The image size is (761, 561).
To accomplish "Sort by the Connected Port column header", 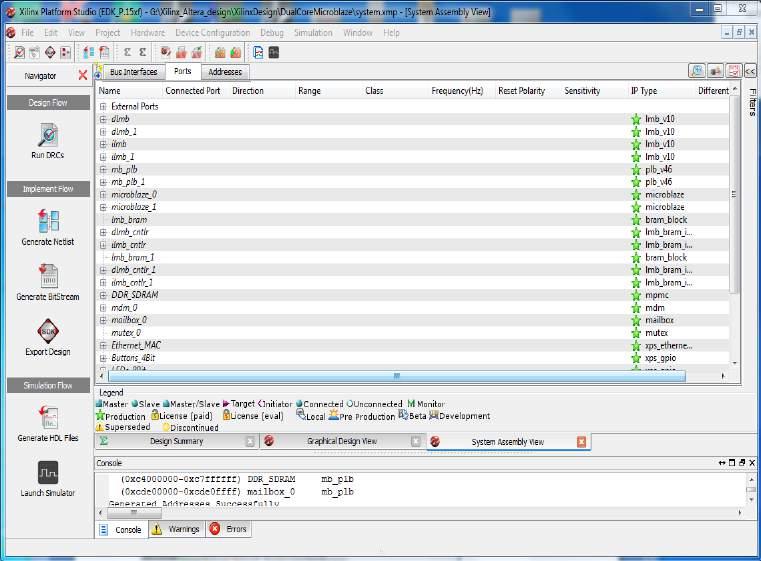I will click(x=193, y=91).
